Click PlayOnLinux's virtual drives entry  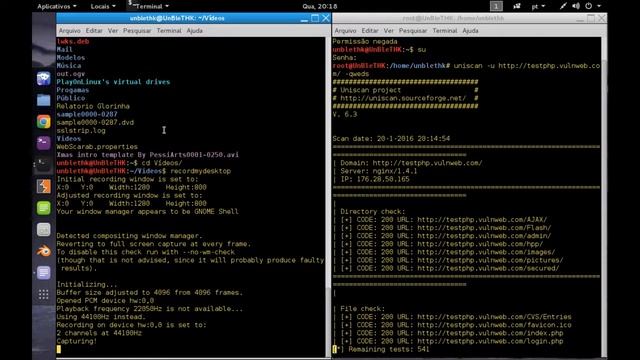pos(113,82)
